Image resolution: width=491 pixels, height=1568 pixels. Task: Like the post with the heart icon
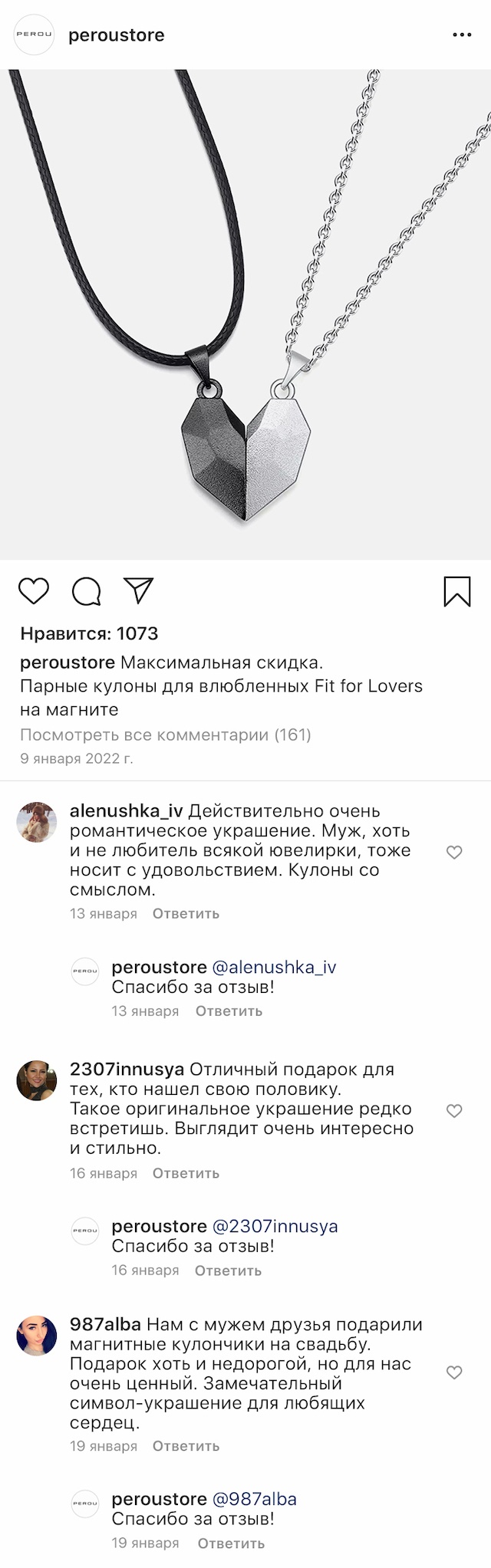pos(34,591)
